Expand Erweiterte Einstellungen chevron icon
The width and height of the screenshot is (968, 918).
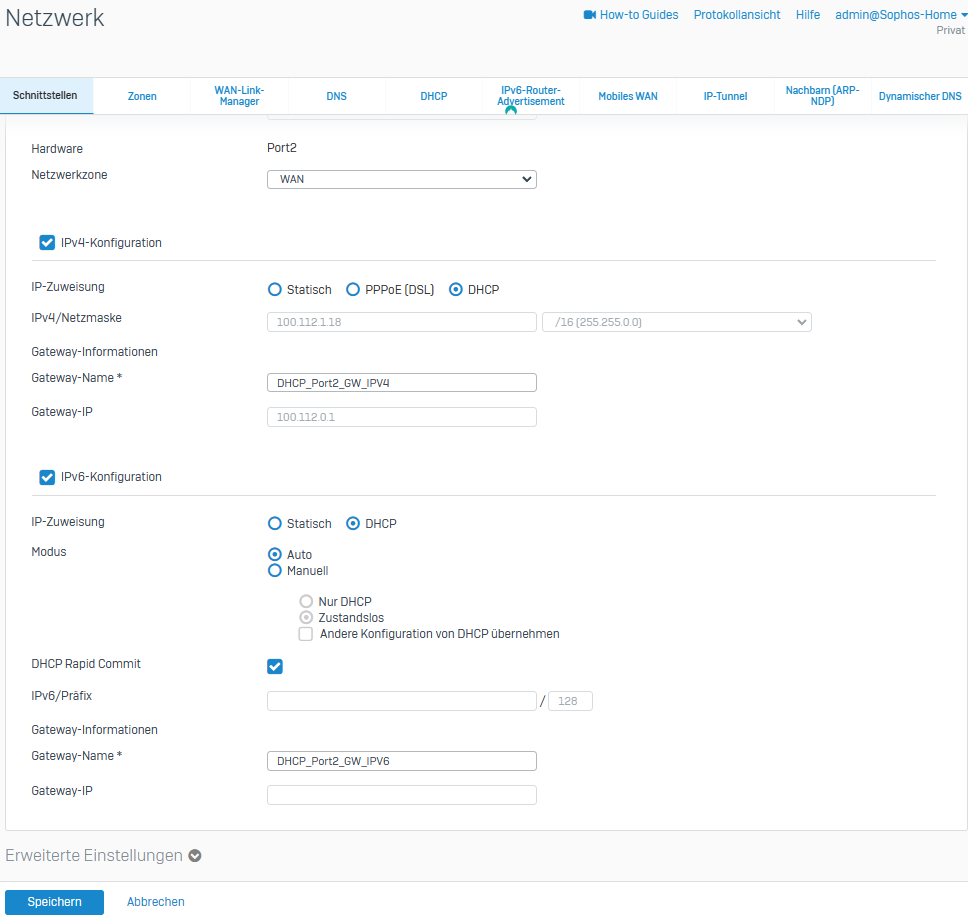tap(195, 856)
